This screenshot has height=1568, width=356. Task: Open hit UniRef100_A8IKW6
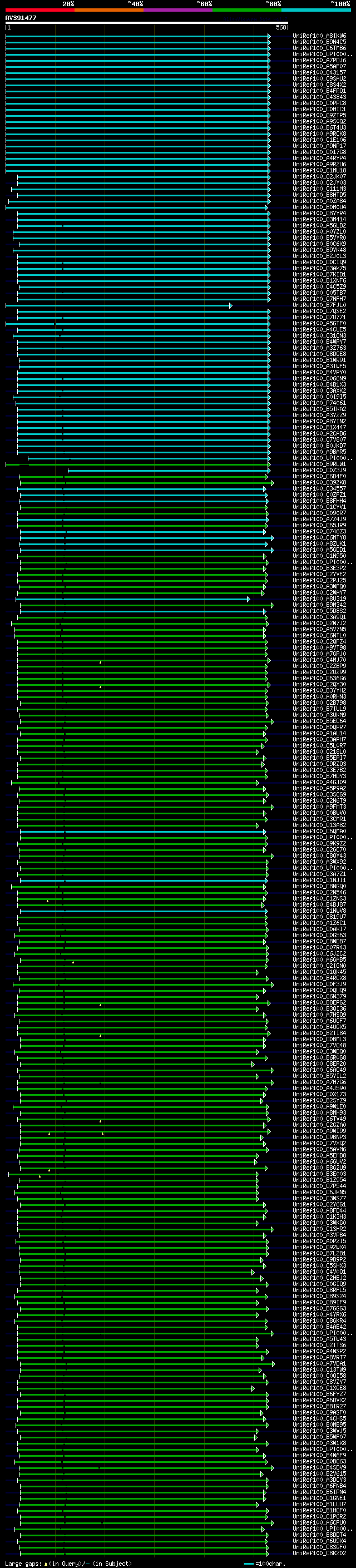pyautogui.click(x=319, y=36)
